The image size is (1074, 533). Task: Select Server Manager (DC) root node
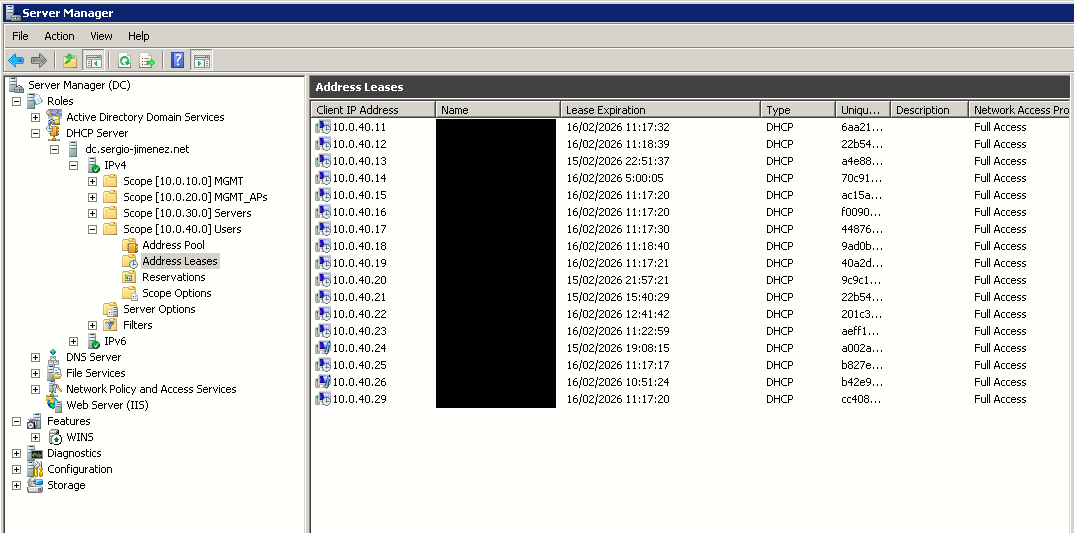(x=79, y=85)
